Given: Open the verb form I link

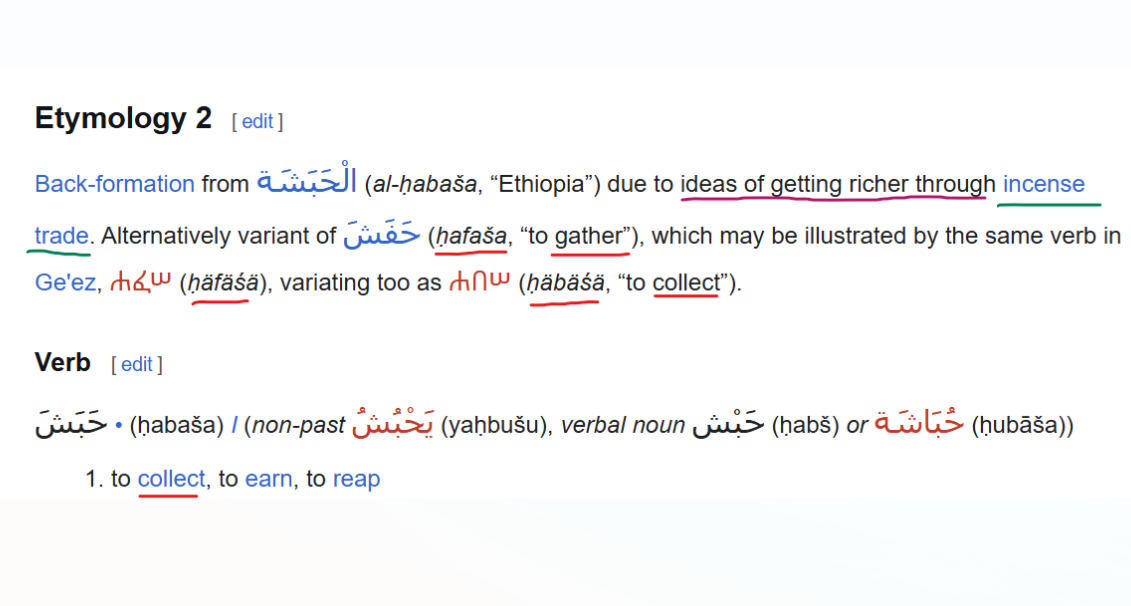Looking at the screenshot, I should [234, 426].
